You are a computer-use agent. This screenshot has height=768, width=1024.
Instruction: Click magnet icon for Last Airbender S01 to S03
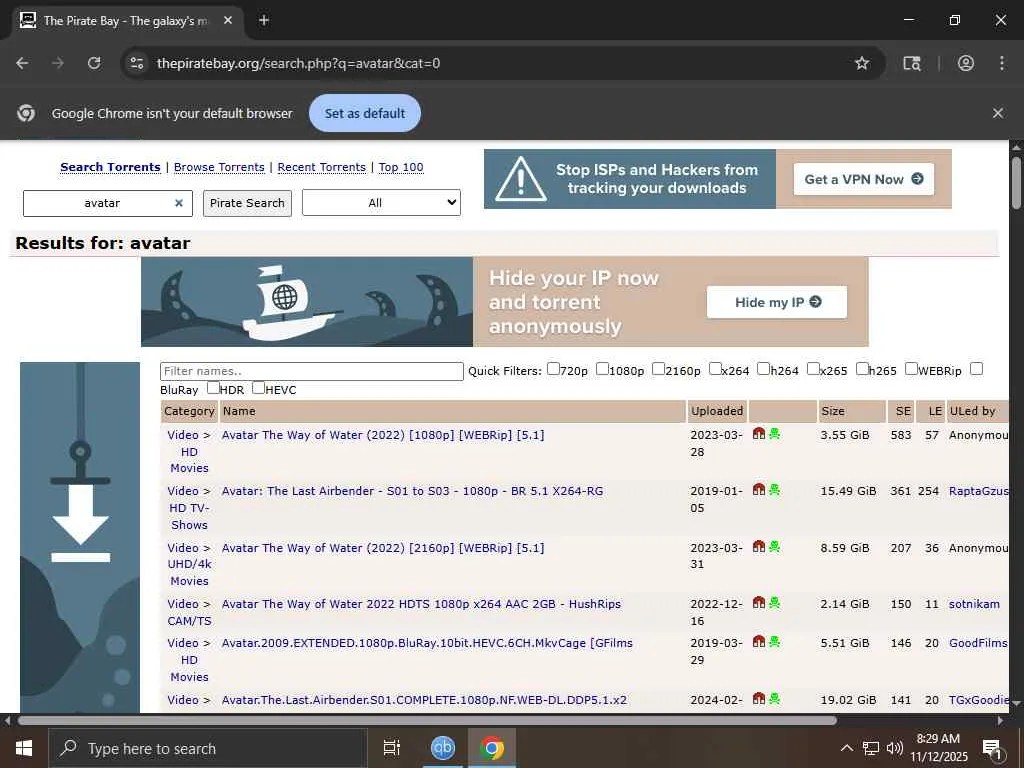click(759, 490)
